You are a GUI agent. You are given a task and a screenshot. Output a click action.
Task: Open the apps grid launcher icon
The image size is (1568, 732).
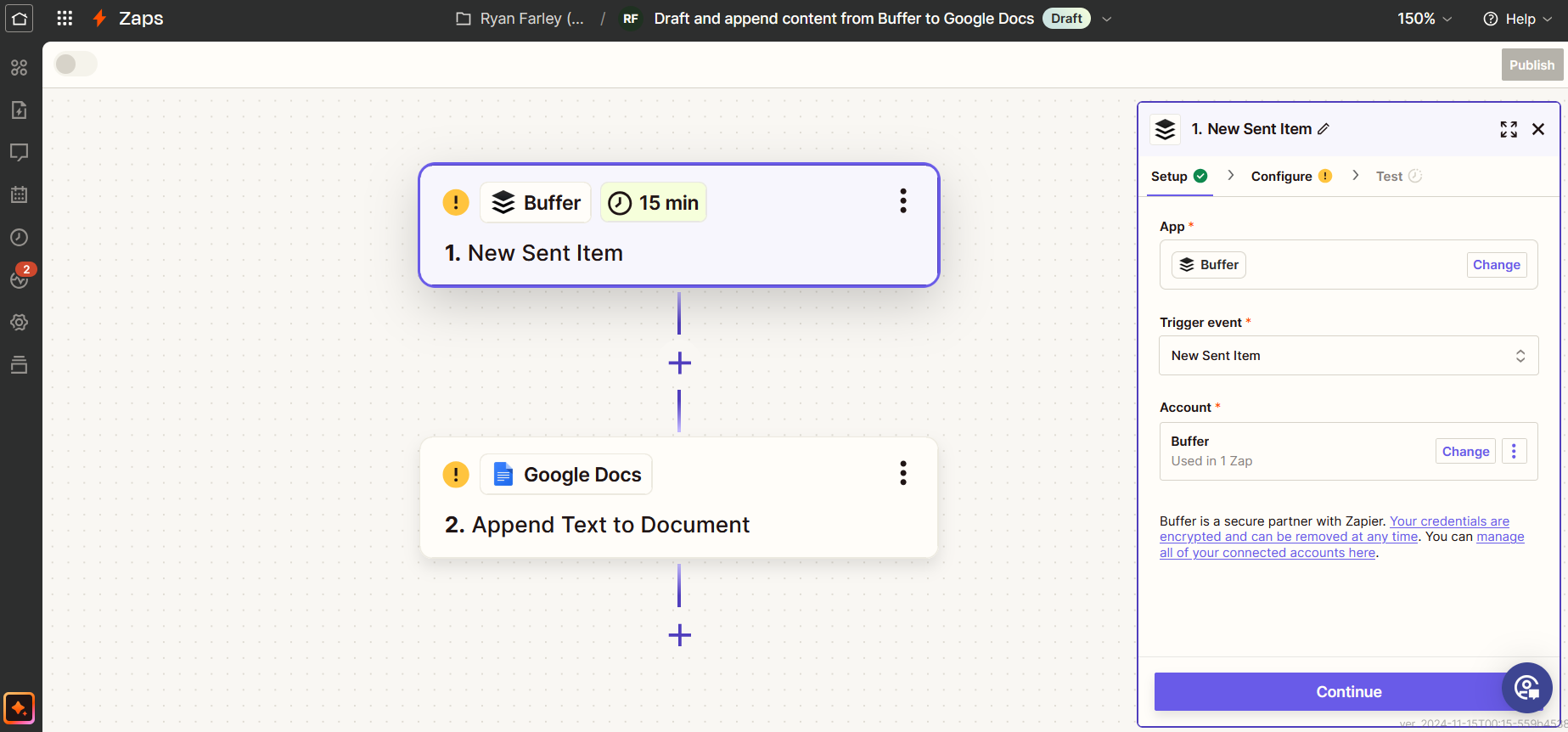(65, 19)
